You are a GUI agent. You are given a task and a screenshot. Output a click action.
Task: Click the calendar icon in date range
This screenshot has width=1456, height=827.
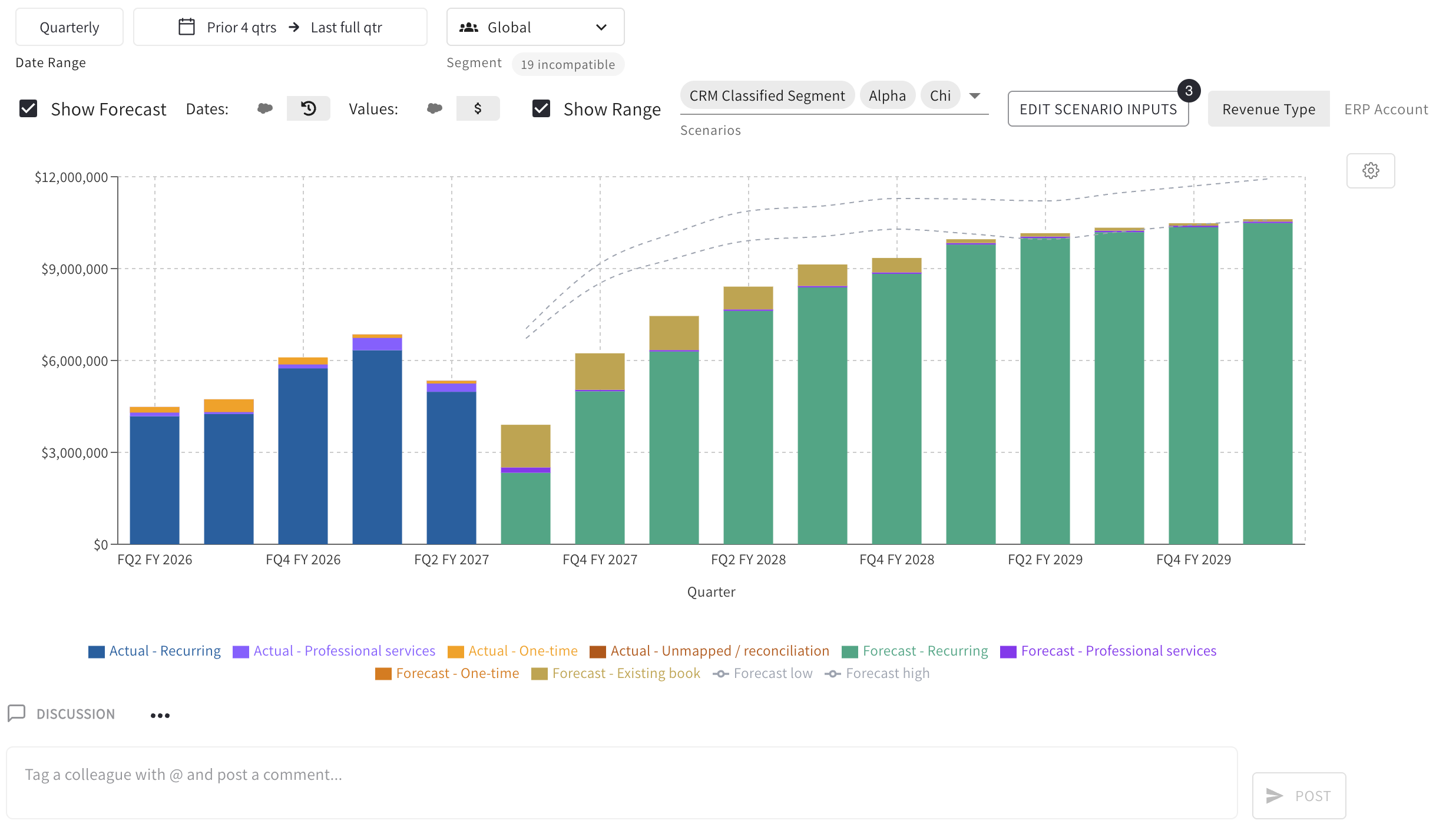click(186, 27)
